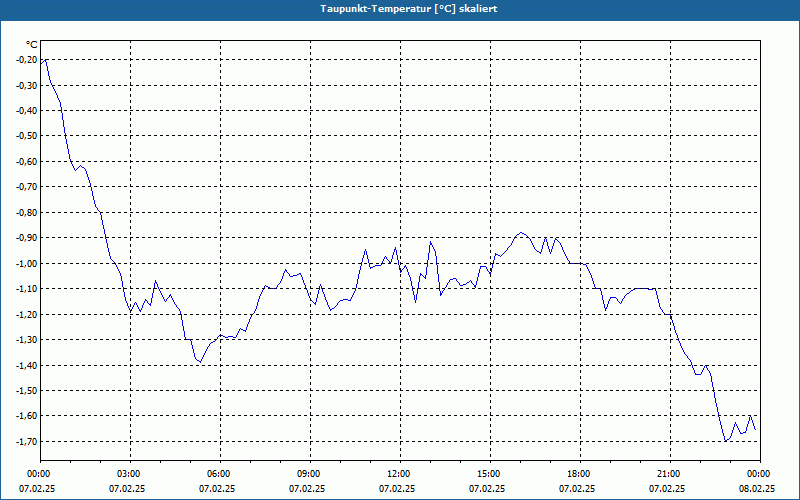Screen dimensions: 800x500
Task: Click the 09:00 time axis label
Action: pos(310,474)
